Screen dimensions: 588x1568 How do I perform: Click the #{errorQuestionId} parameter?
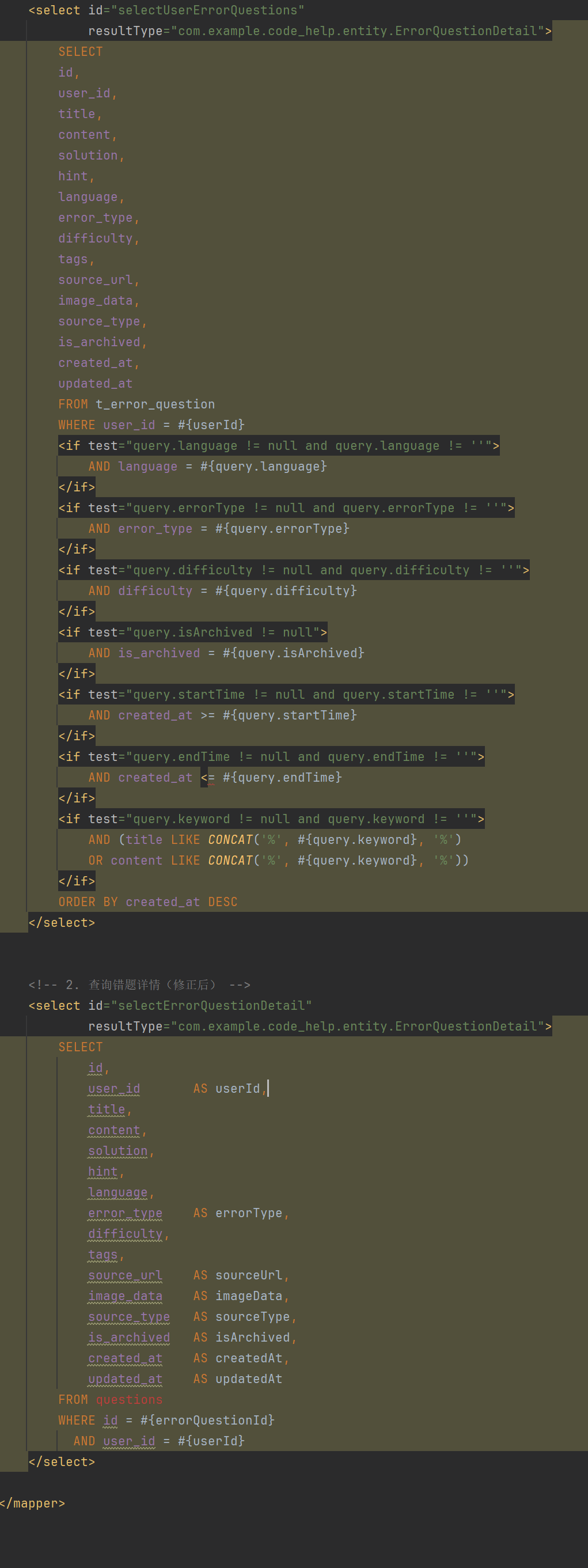click(207, 1420)
